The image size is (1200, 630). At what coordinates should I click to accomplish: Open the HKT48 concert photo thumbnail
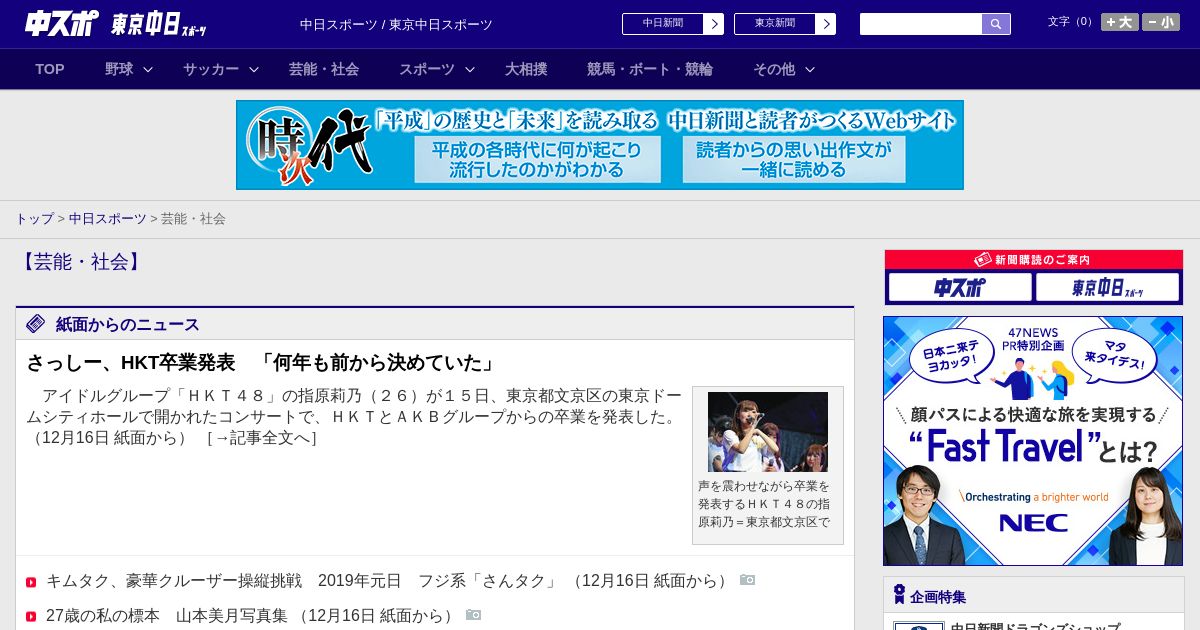(768, 432)
